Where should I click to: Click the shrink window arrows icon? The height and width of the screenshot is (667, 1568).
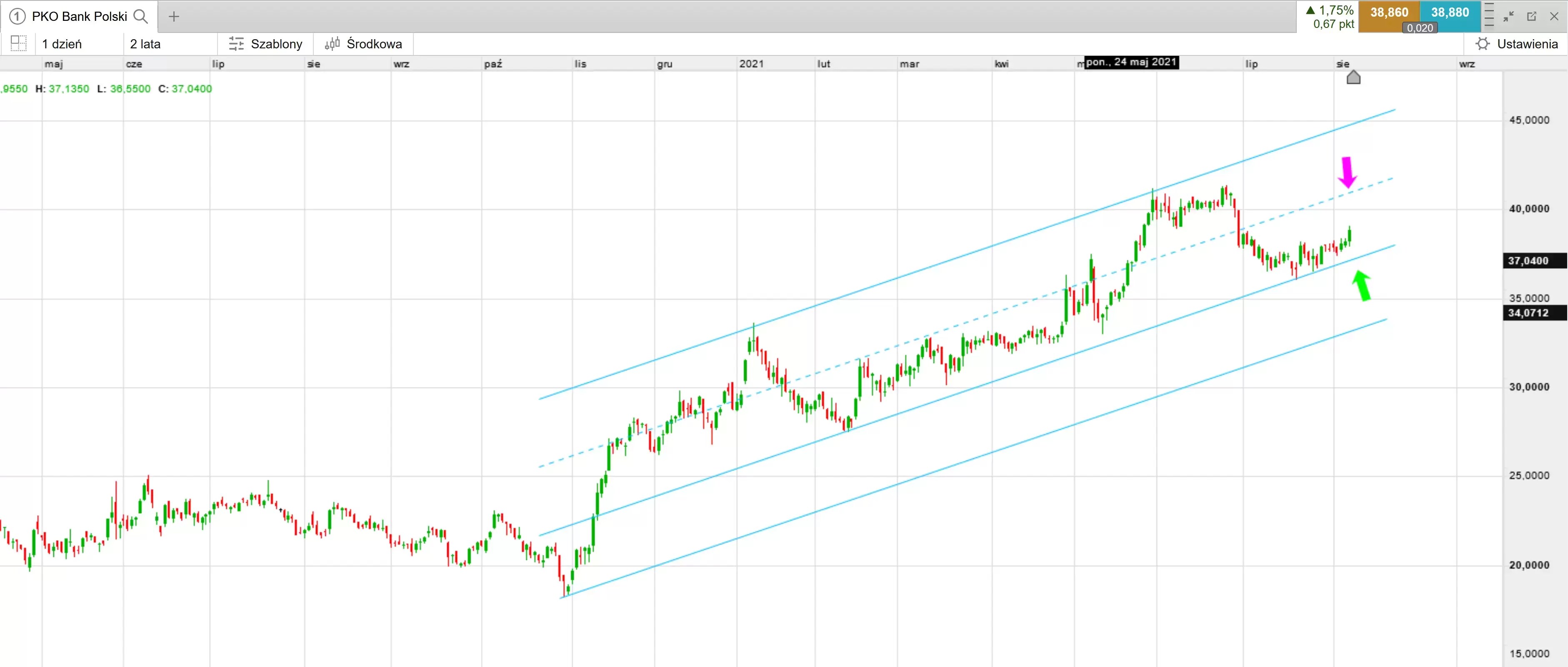[x=1508, y=16]
